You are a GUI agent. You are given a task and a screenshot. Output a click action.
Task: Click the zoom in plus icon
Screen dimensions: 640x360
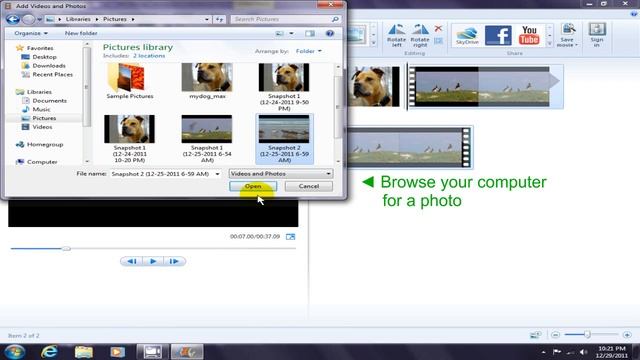tap(627, 335)
